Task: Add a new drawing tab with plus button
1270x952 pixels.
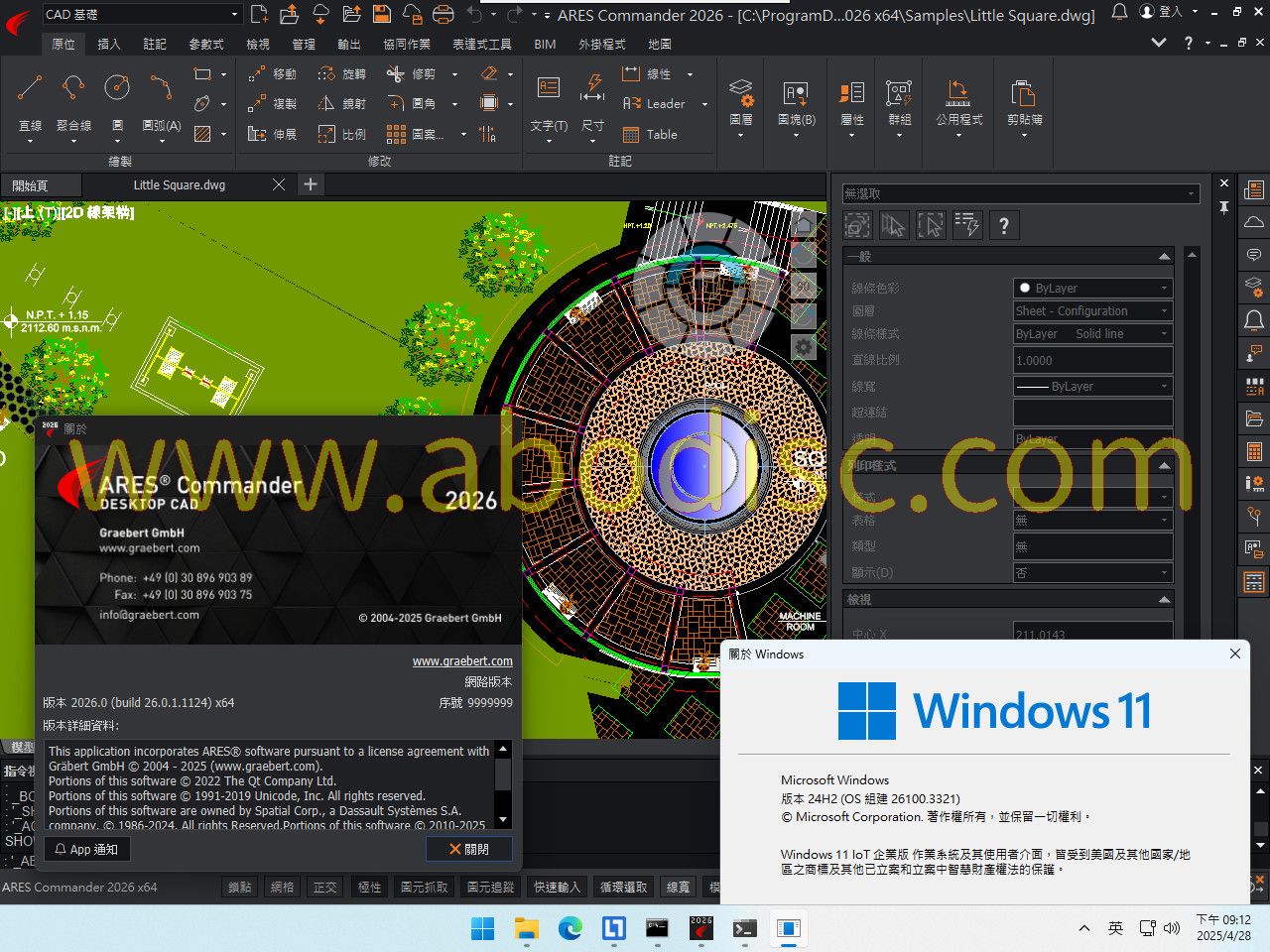Action: 311,184
